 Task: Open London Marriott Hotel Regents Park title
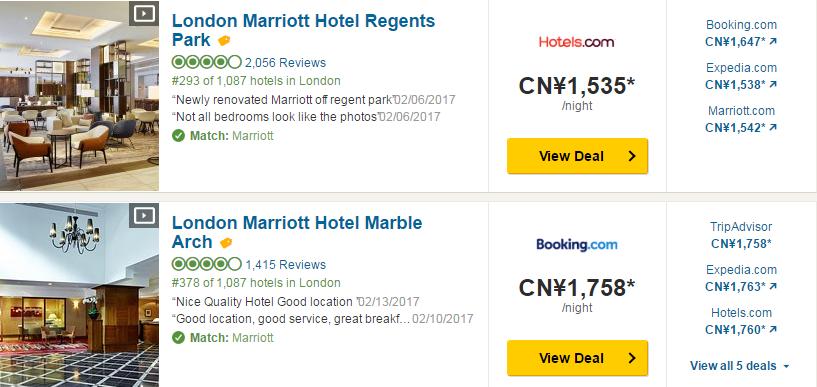click(x=303, y=30)
